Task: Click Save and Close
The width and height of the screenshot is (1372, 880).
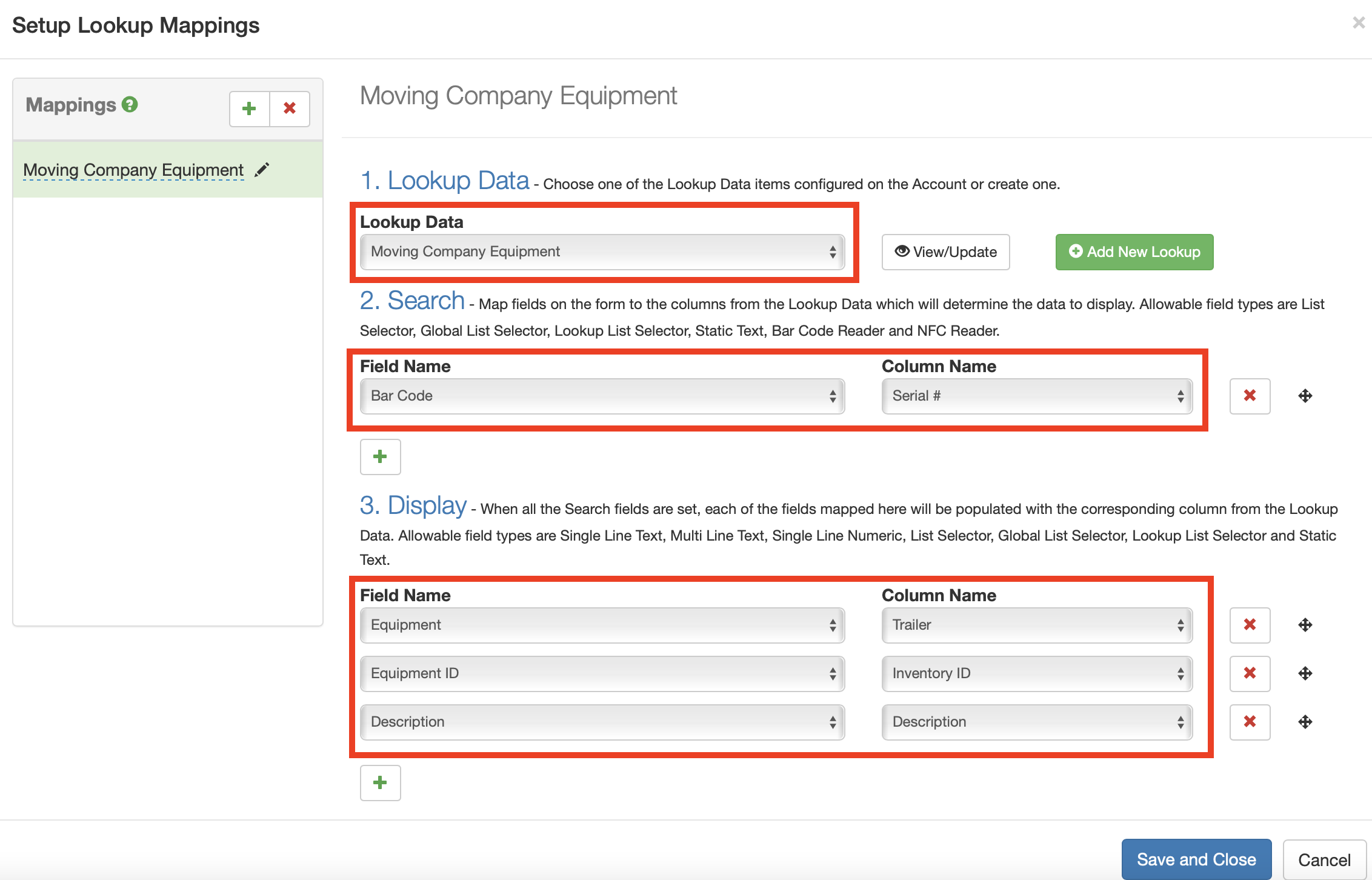Action: [1196, 859]
